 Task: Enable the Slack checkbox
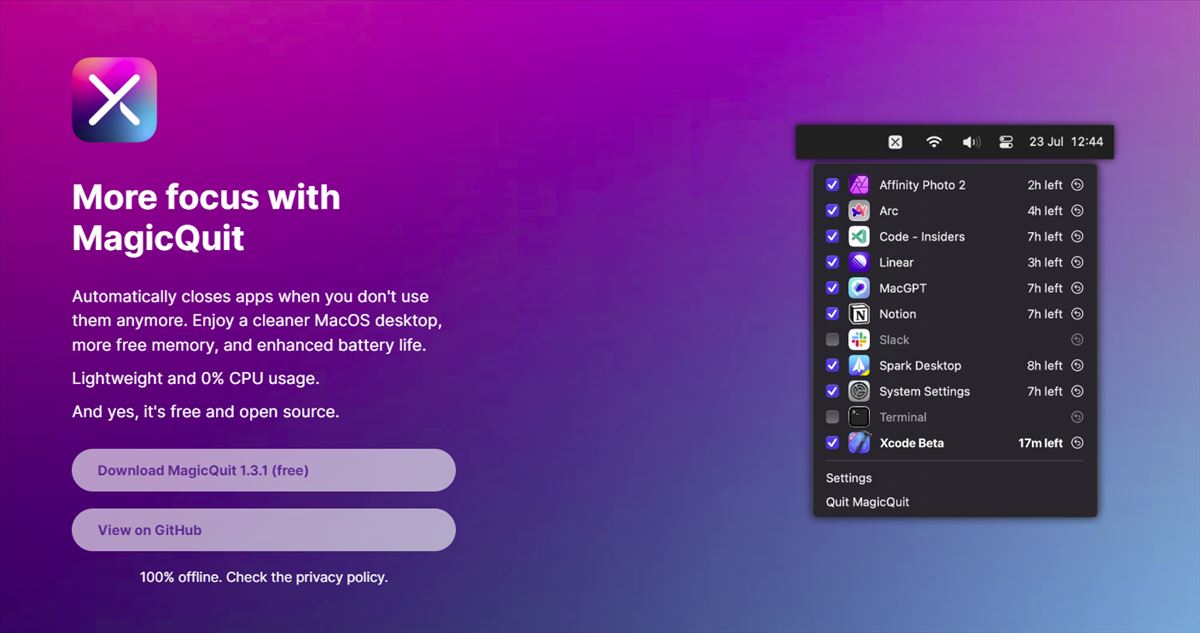pos(832,340)
